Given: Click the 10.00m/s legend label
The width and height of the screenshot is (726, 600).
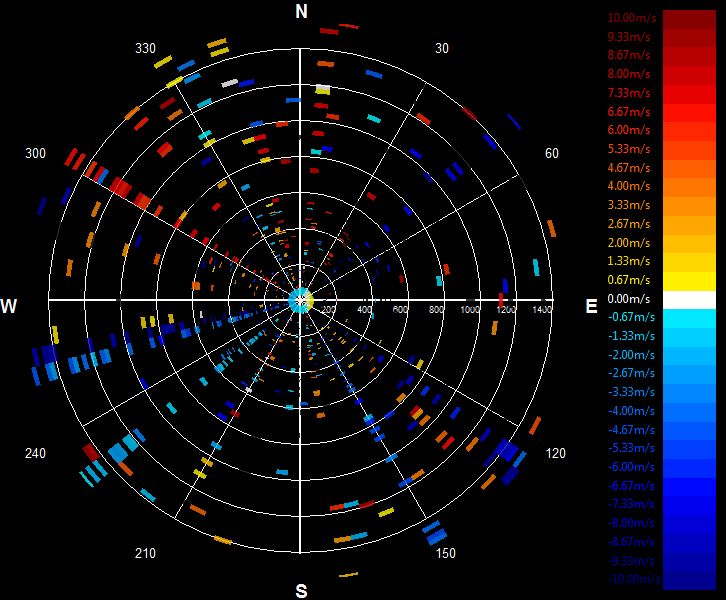Looking at the screenshot, I should coord(632,18).
